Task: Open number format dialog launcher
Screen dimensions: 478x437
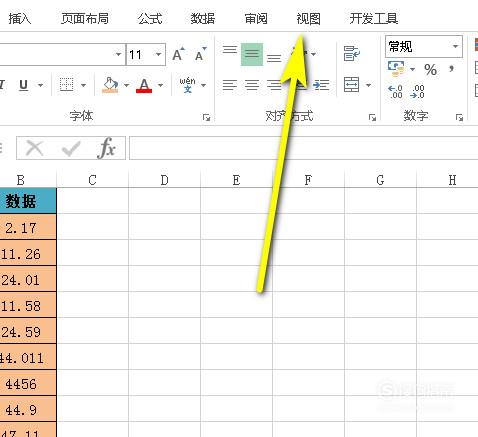Action: 460,117
